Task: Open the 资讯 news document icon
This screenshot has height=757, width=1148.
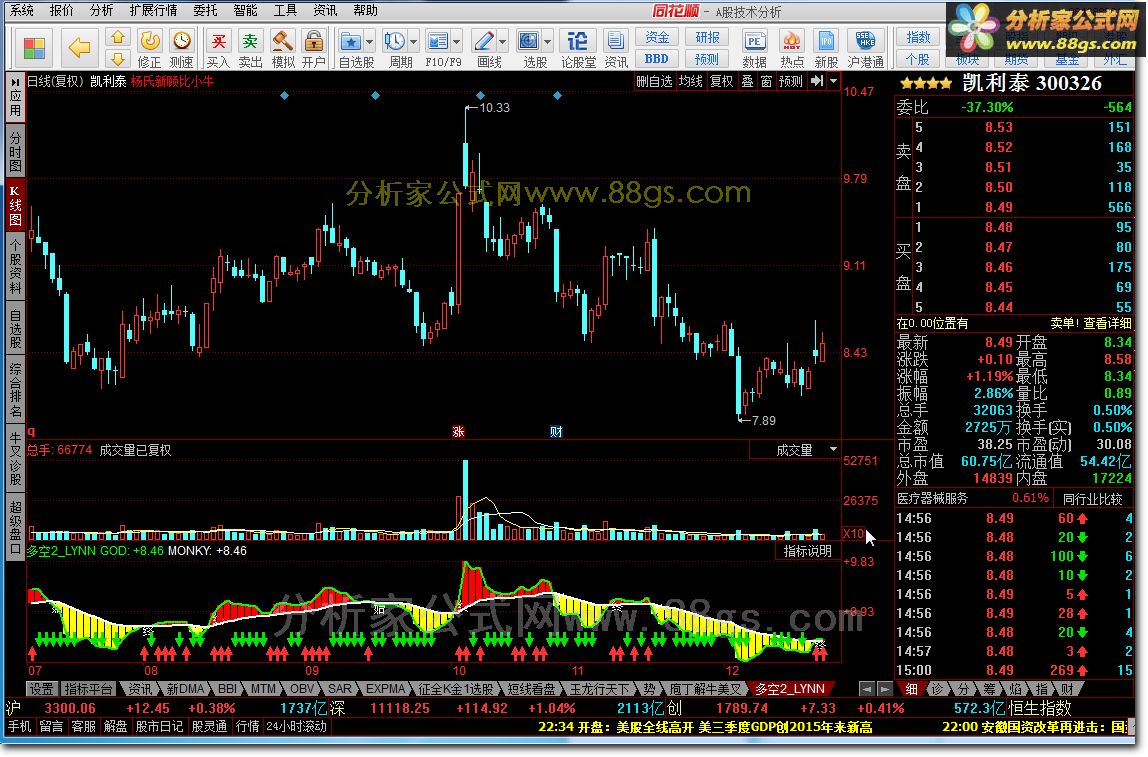Action: pos(616,48)
